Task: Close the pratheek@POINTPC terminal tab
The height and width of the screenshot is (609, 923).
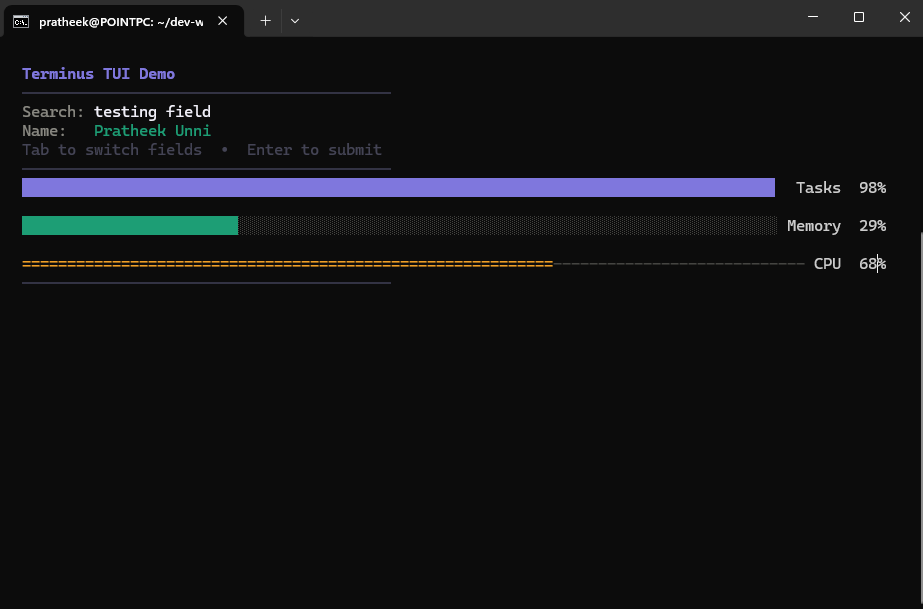Action: [x=223, y=21]
